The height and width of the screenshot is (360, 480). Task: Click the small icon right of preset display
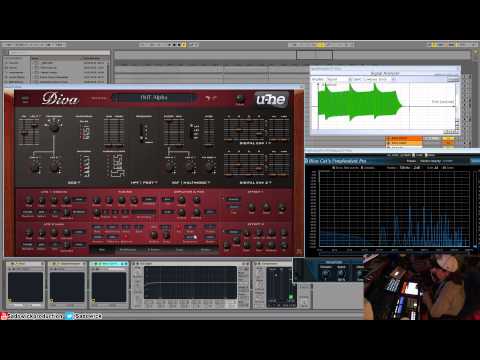pos(210,98)
